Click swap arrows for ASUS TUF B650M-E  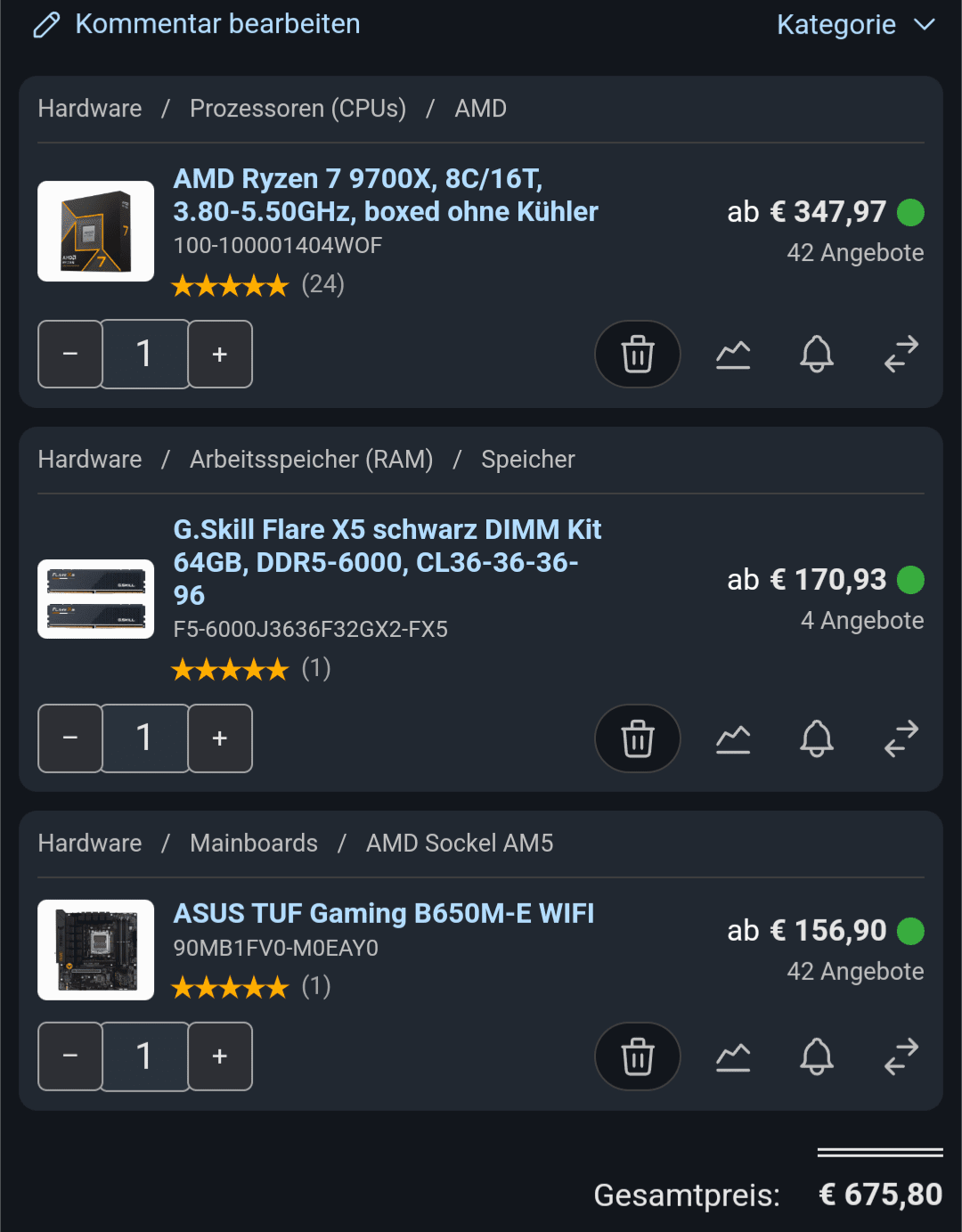coord(901,1057)
